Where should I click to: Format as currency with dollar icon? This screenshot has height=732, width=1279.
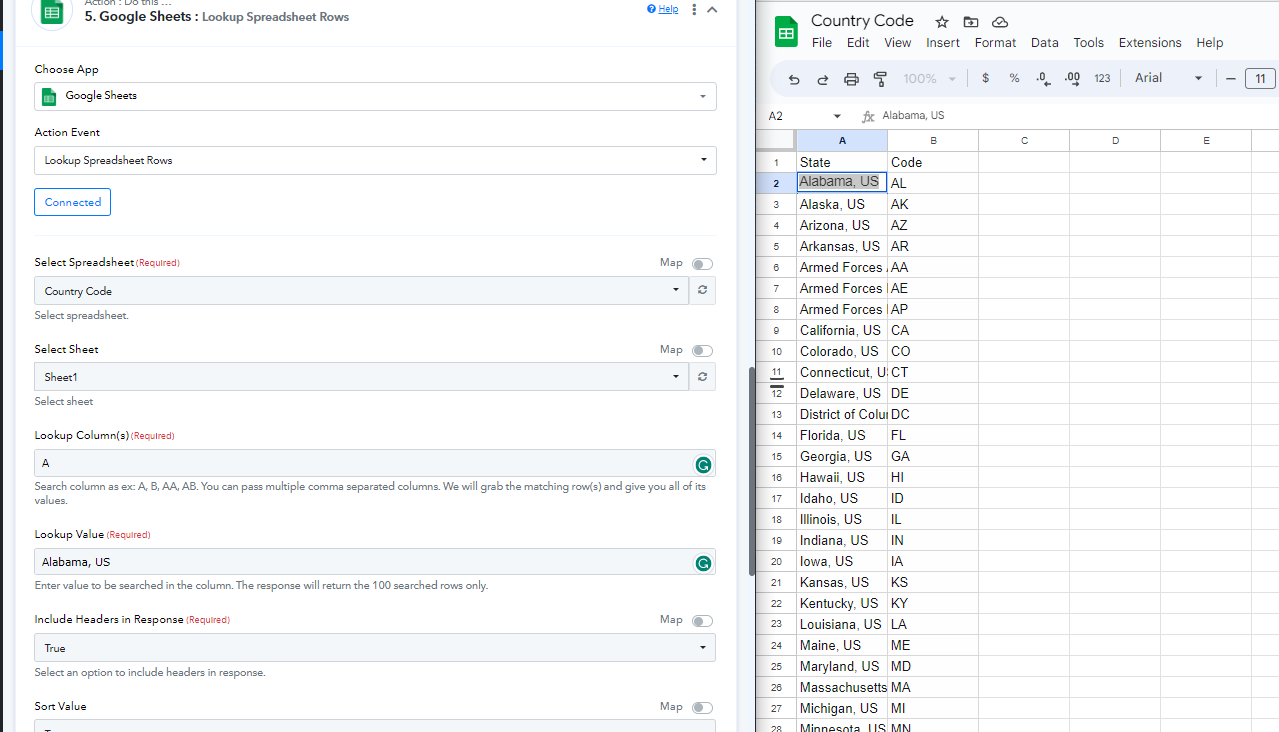pyautogui.click(x=985, y=78)
